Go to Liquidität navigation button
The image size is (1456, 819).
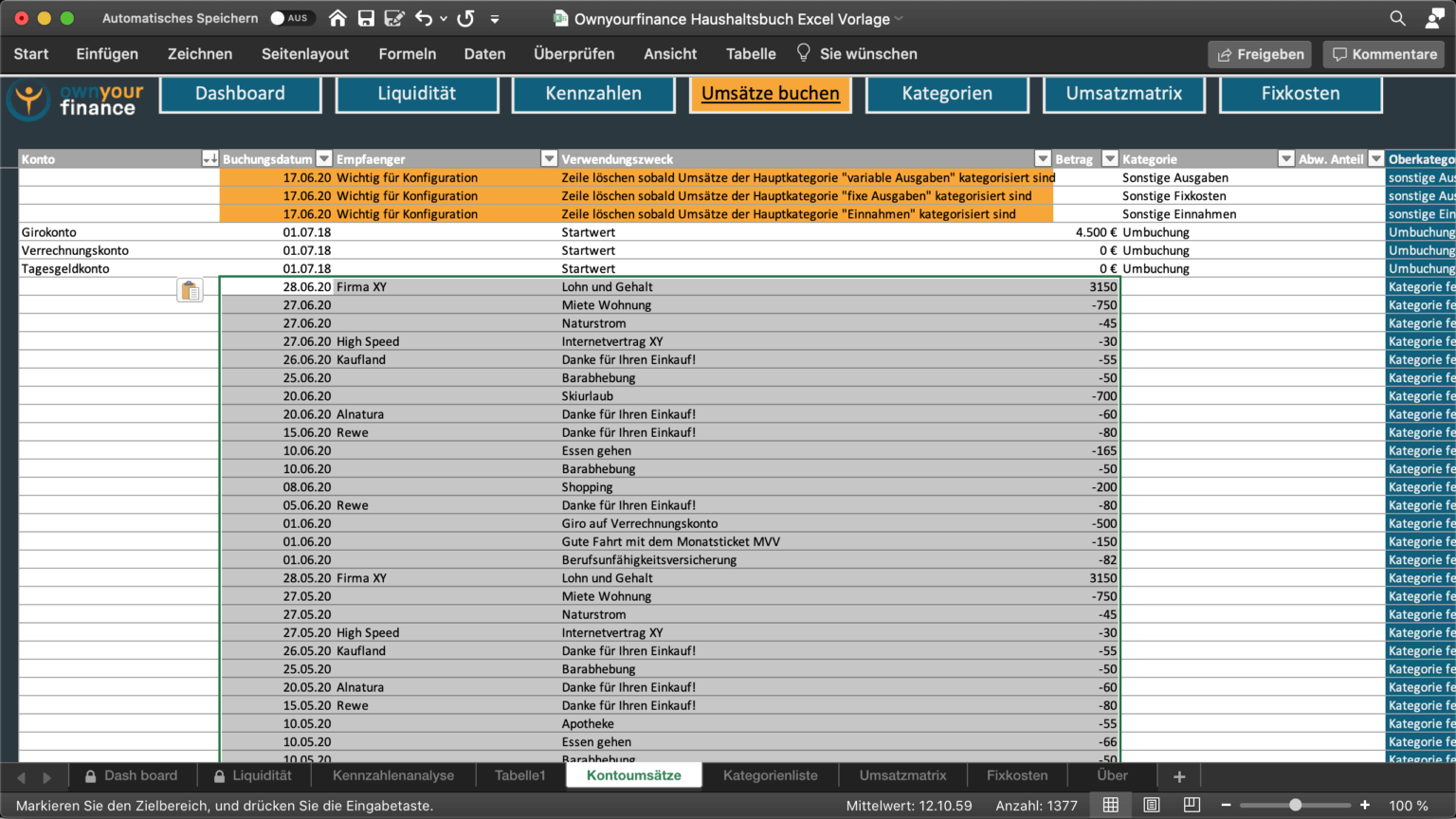tap(417, 94)
